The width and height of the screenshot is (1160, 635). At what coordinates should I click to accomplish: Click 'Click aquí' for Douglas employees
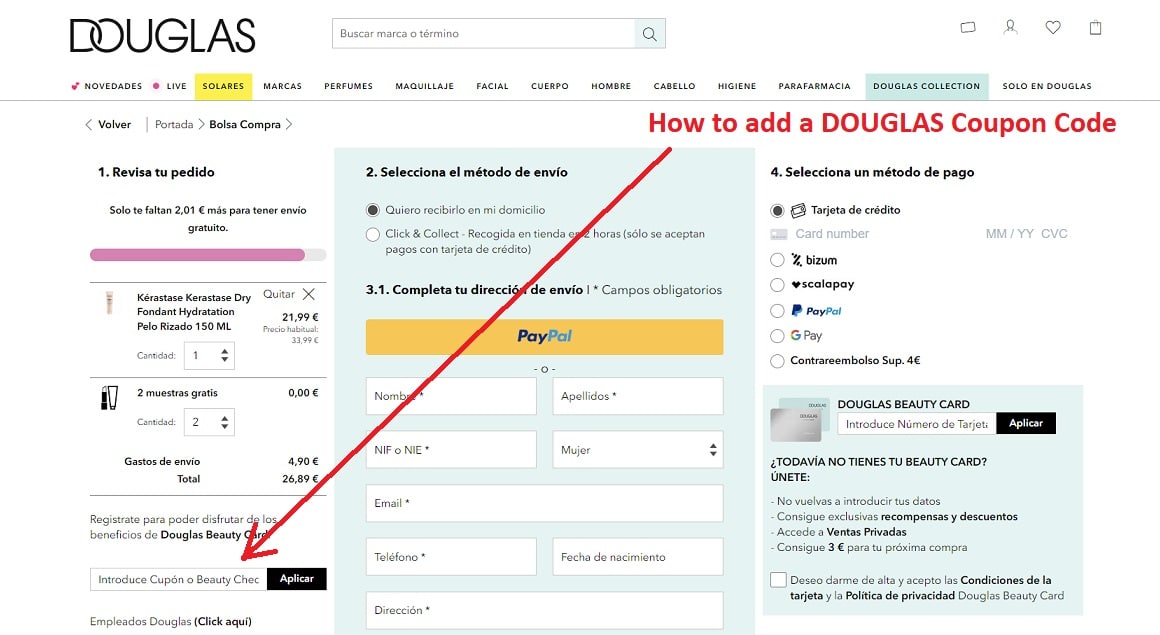(x=223, y=621)
